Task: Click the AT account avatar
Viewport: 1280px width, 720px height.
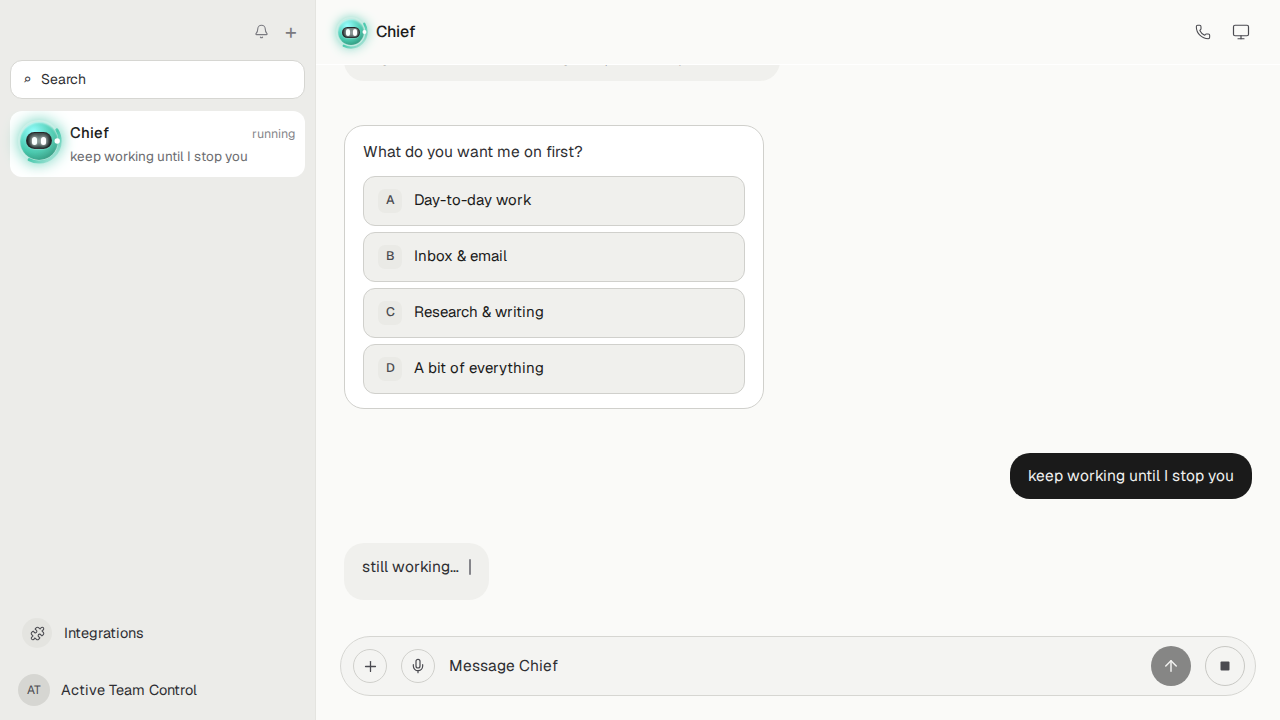Action: click(34, 690)
